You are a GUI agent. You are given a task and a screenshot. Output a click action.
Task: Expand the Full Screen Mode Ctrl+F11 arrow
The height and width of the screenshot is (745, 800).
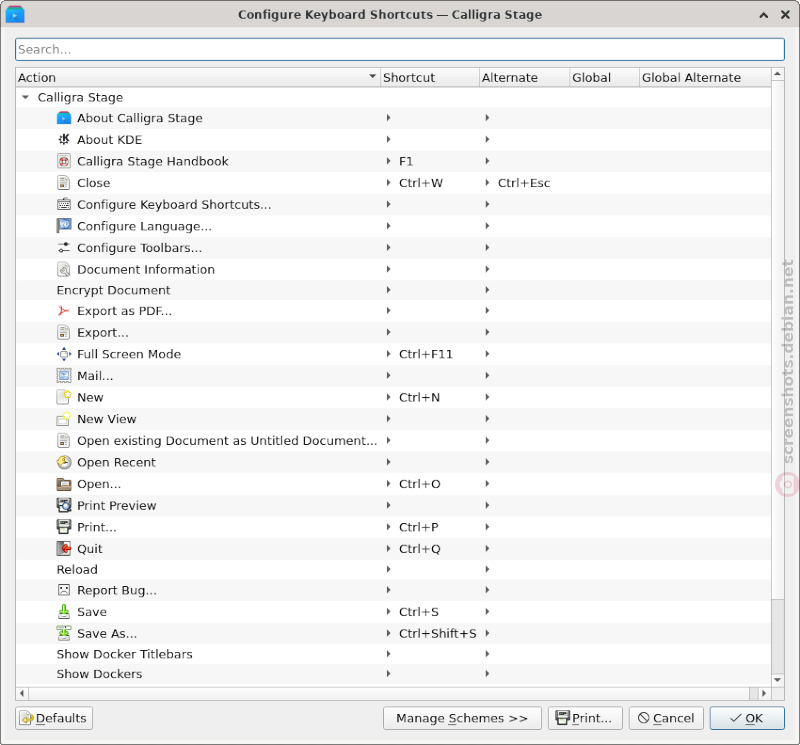coord(389,354)
